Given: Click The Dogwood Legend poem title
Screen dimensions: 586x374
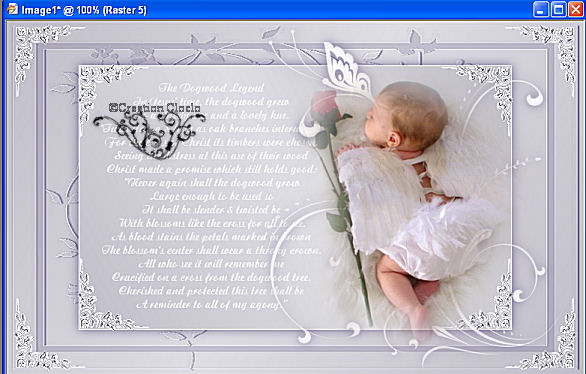Looking at the screenshot, I should (x=211, y=88).
